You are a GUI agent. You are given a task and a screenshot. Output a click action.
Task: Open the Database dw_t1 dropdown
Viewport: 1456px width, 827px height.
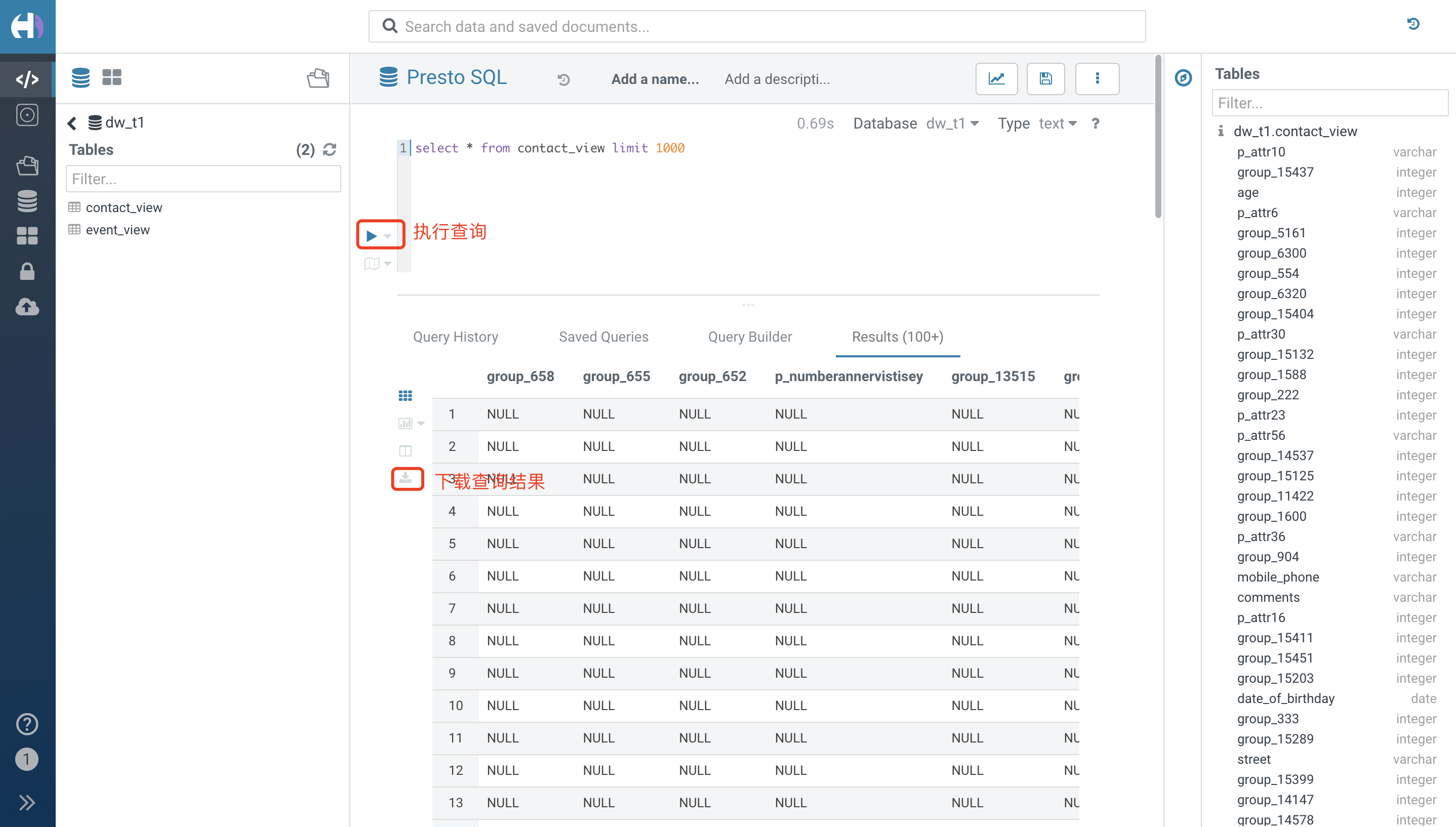point(952,123)
